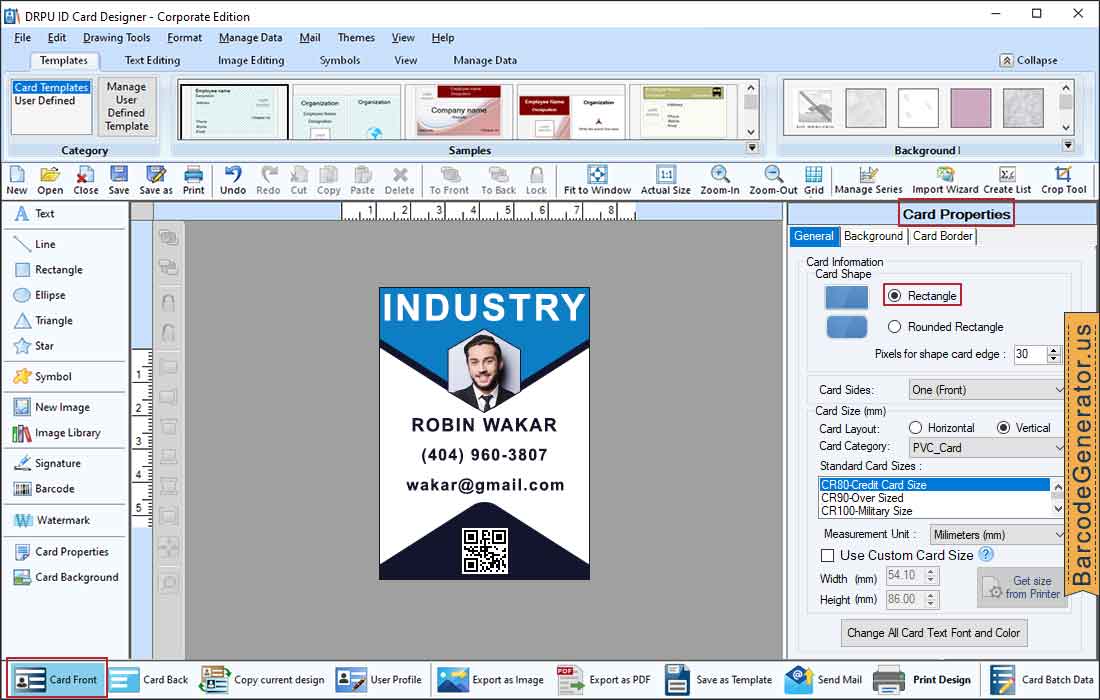The width and height of the screenshot is (1100, 700).
Task: Choose the Ellipse shape tool
Action: pyautogui.click(x=39, y=295)
